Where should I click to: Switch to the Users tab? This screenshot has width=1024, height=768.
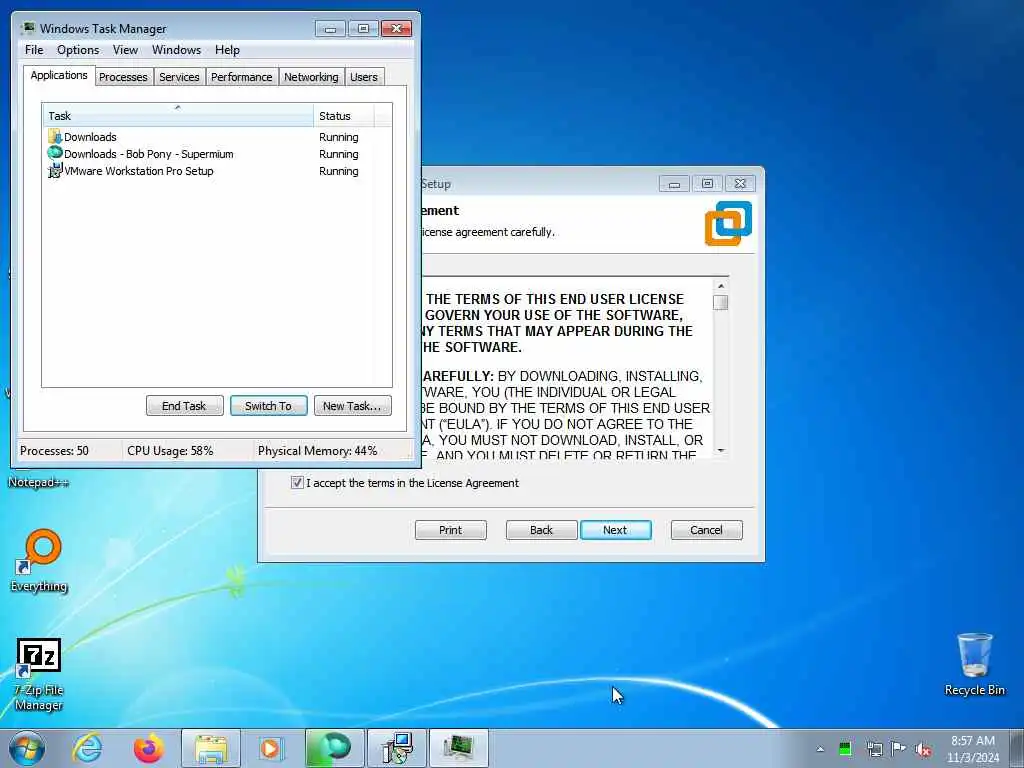pos(364,77)
